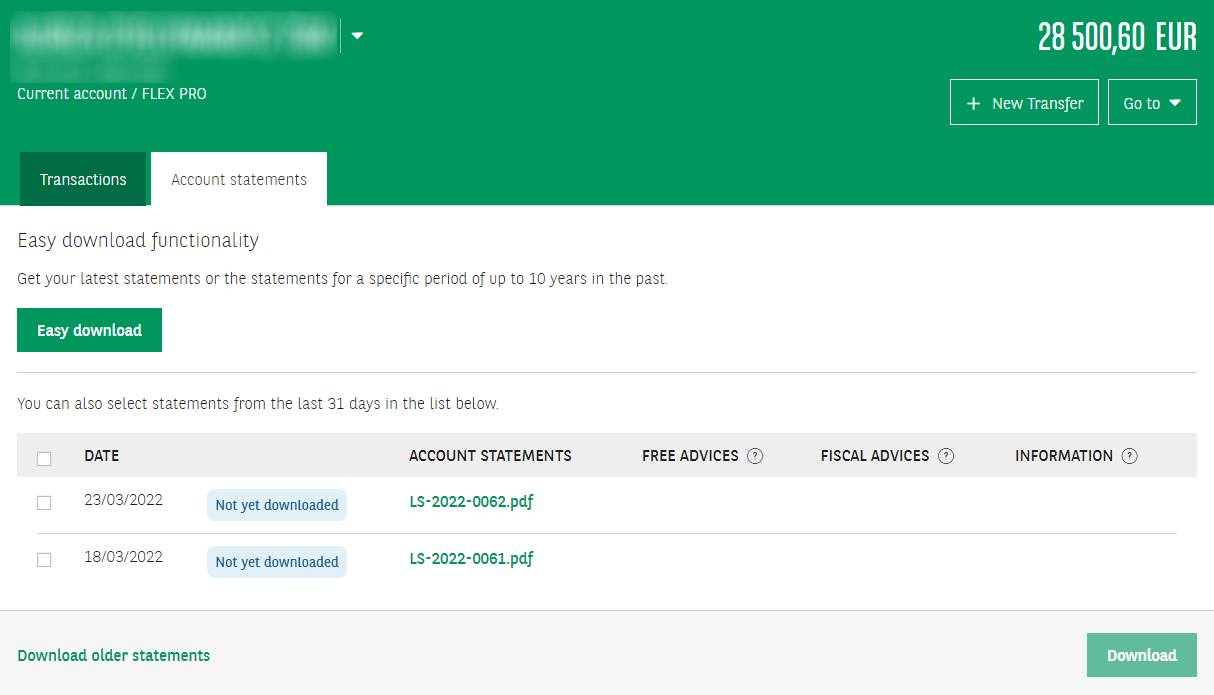Click the 28 500,60 EUR balance amount

pyautogui.click(x=1117, y=38)
